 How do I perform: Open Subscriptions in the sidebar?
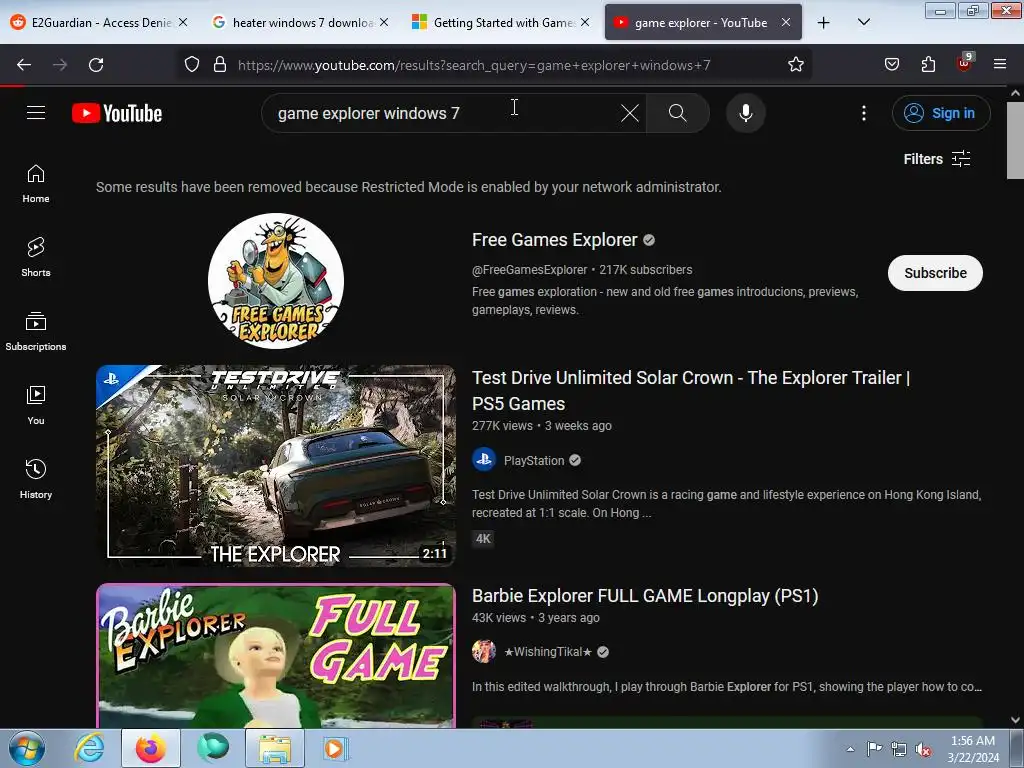36,332
